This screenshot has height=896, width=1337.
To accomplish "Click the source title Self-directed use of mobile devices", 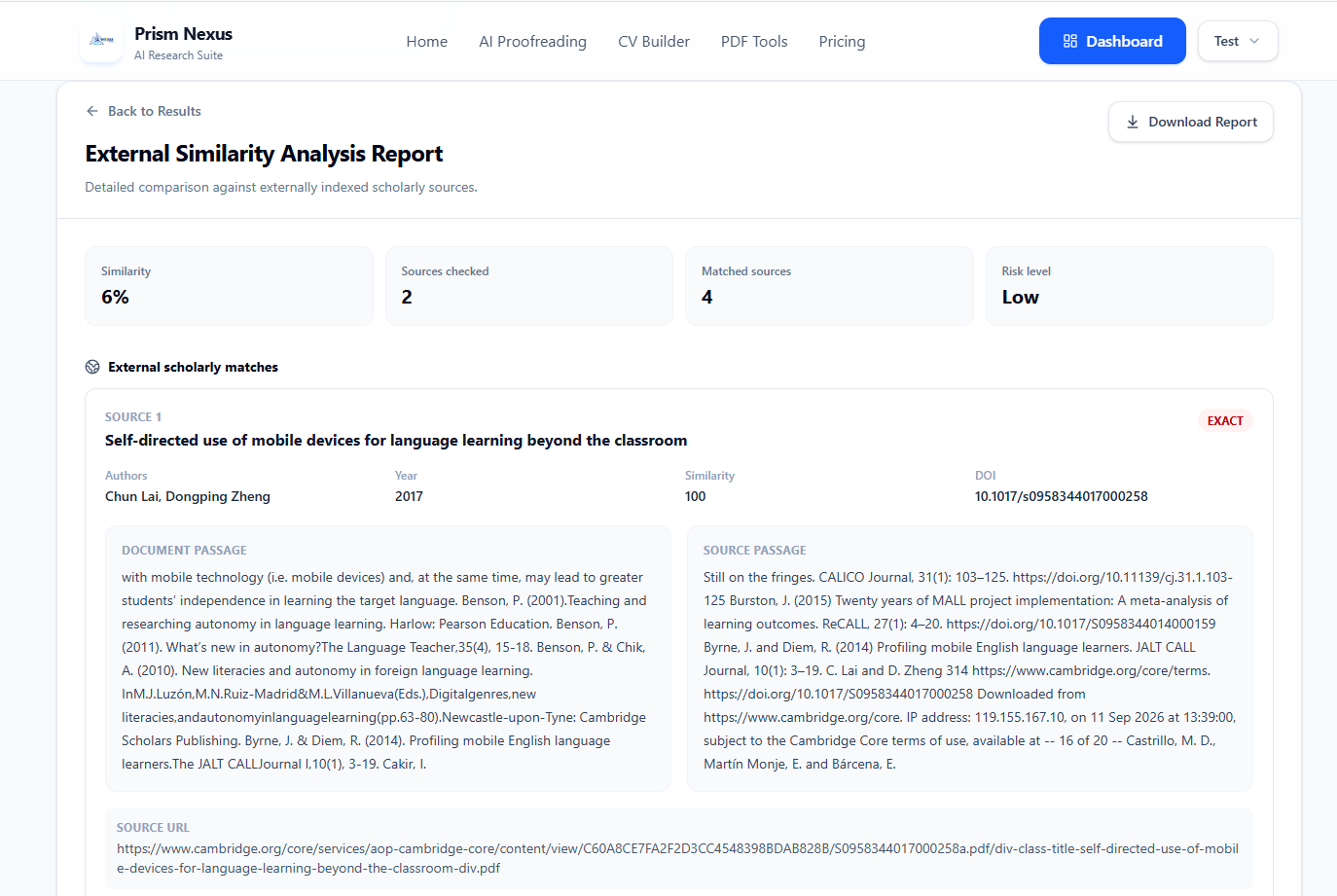I will [396, 440].
